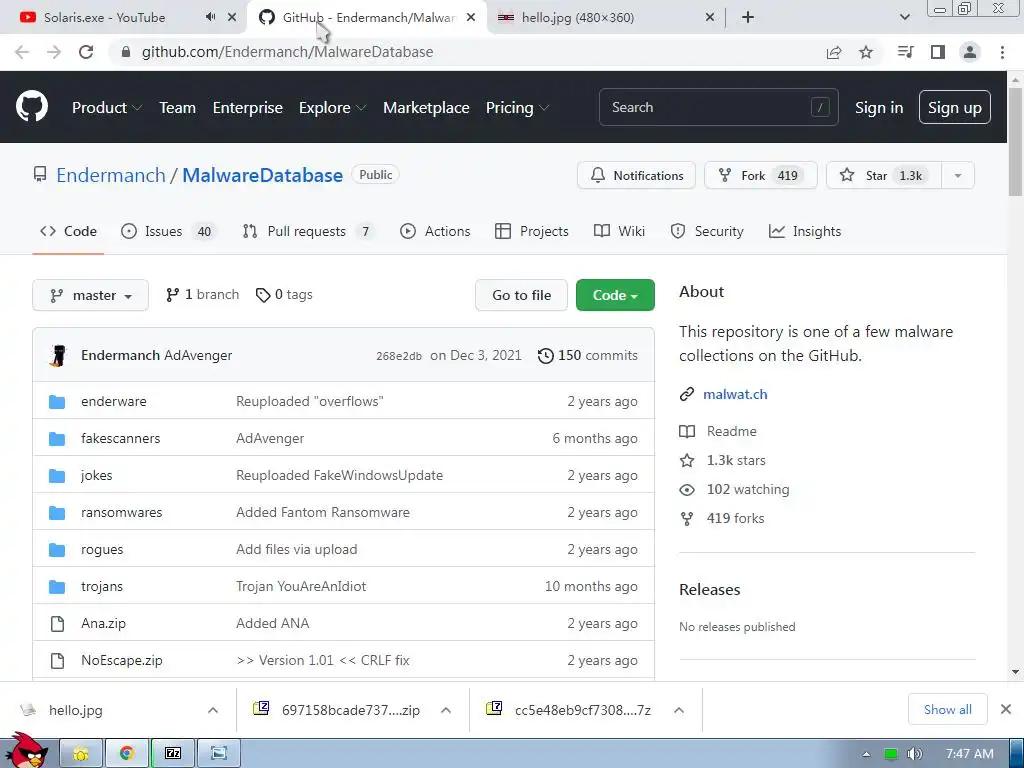Open the Pull requests tab
Image resolution: width=1024 pixels, height=768 pixels.
coord(308,231)
